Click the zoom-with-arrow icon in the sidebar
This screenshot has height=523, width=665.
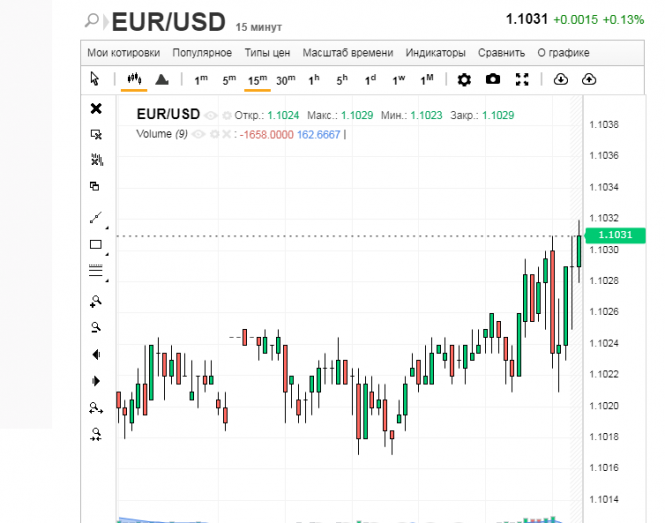pyautogui.click(x=96, y=408)
